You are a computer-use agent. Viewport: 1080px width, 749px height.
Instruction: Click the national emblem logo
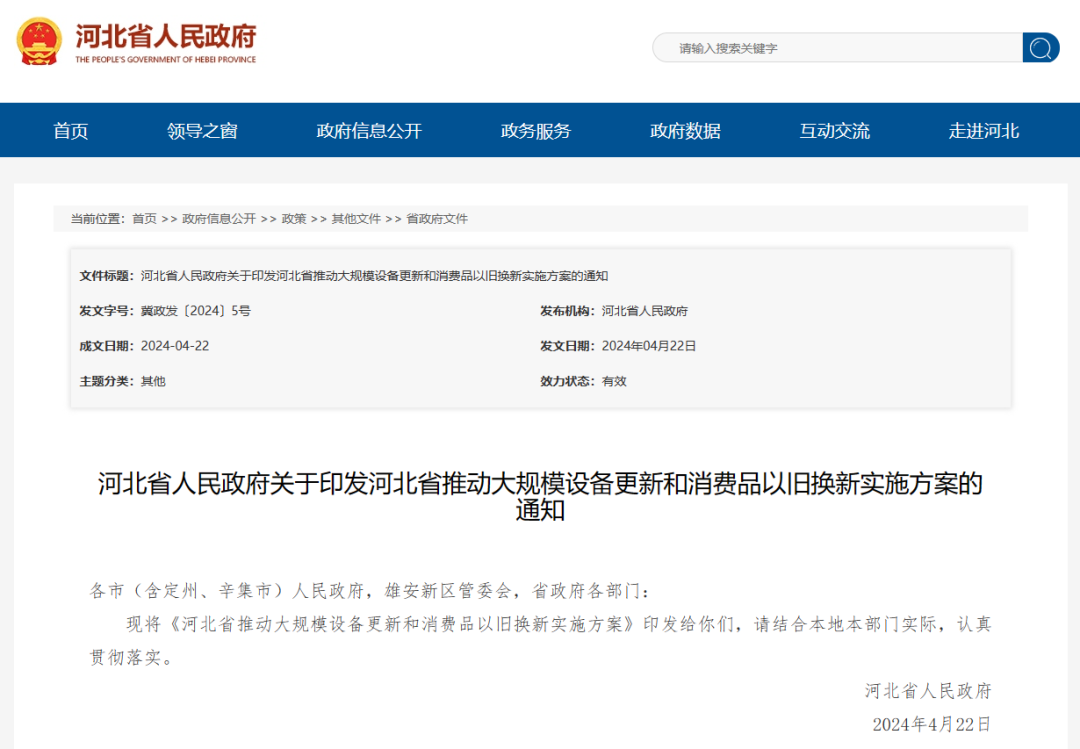click(x=39, y=42)
